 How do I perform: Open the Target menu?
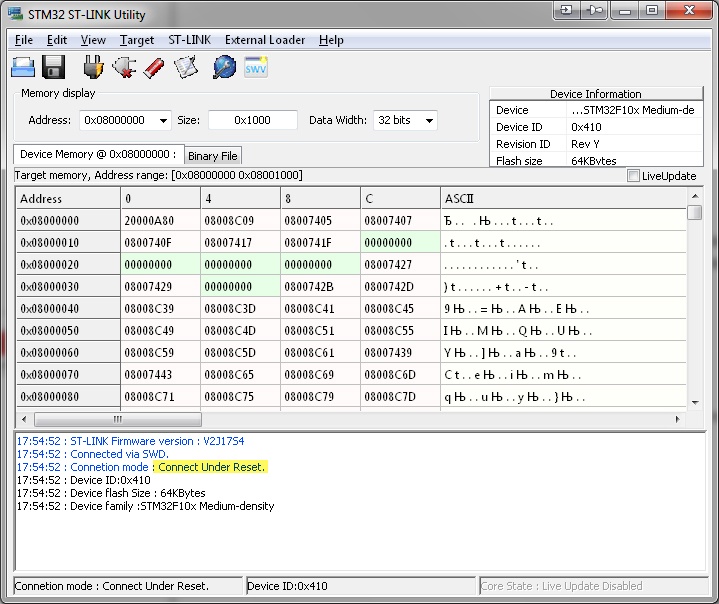(137, 40)
